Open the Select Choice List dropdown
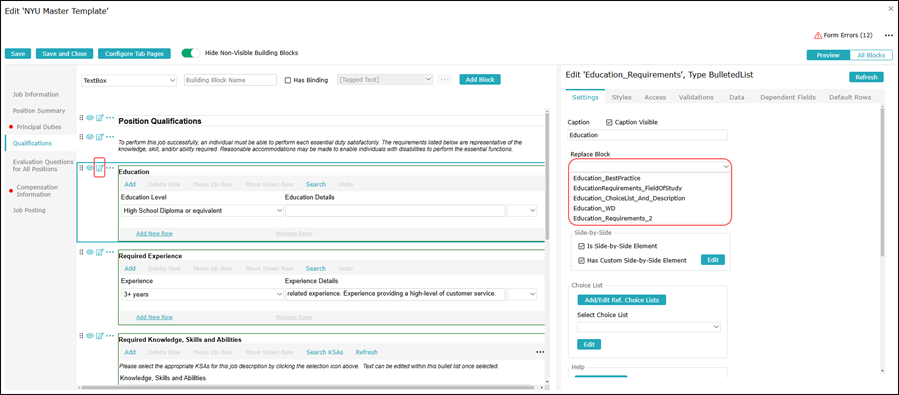This screenshot has height=395, width=899. click(648, 327)
